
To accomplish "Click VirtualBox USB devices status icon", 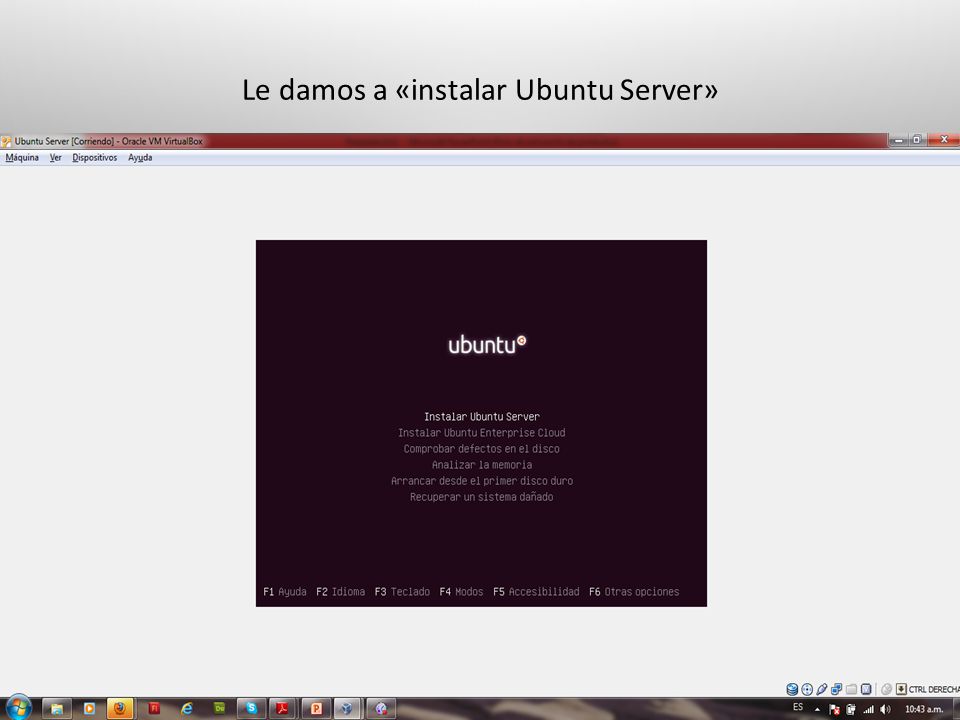I will pos(822,689).
